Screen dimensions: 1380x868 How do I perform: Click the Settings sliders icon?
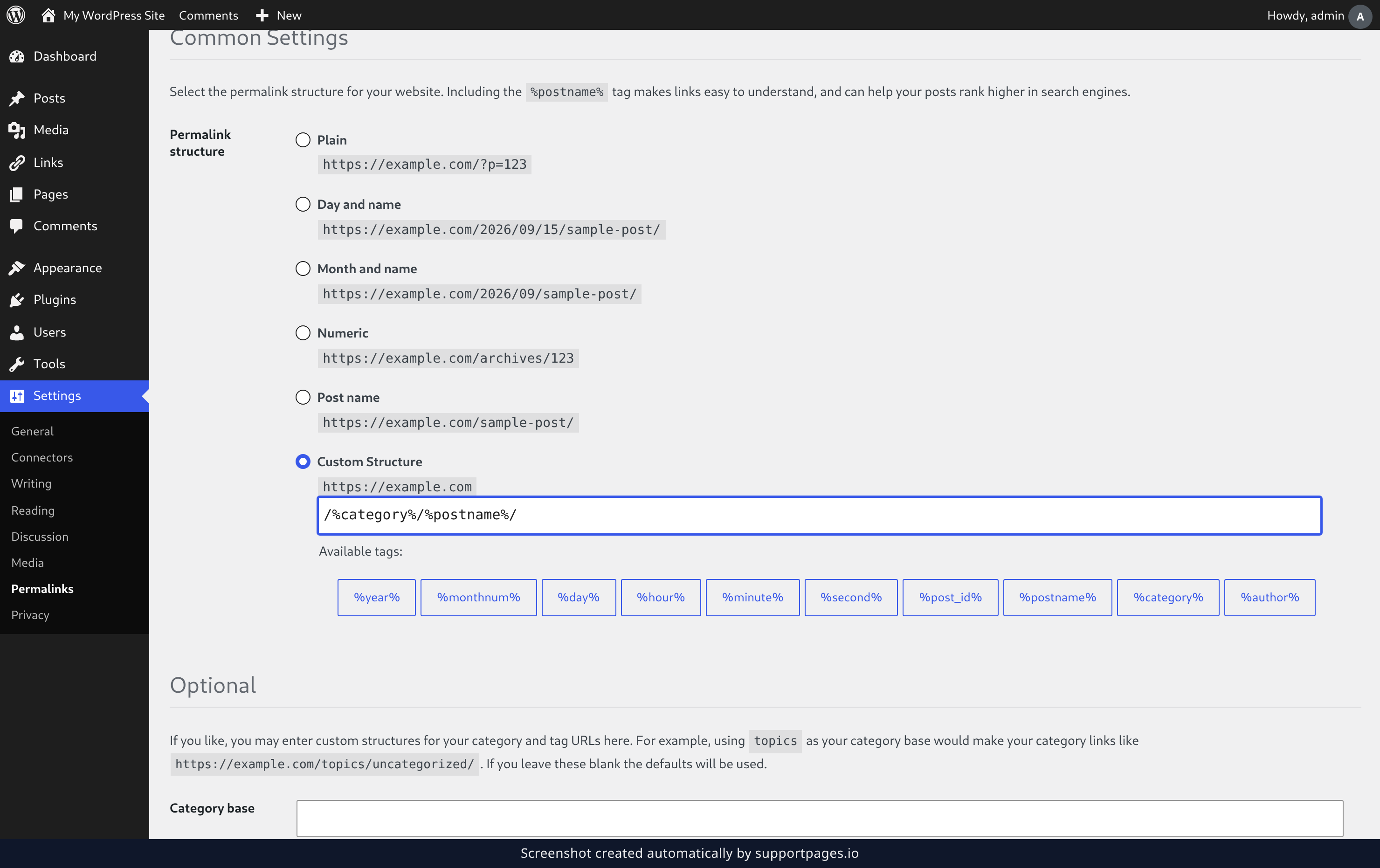click(17, 396)
